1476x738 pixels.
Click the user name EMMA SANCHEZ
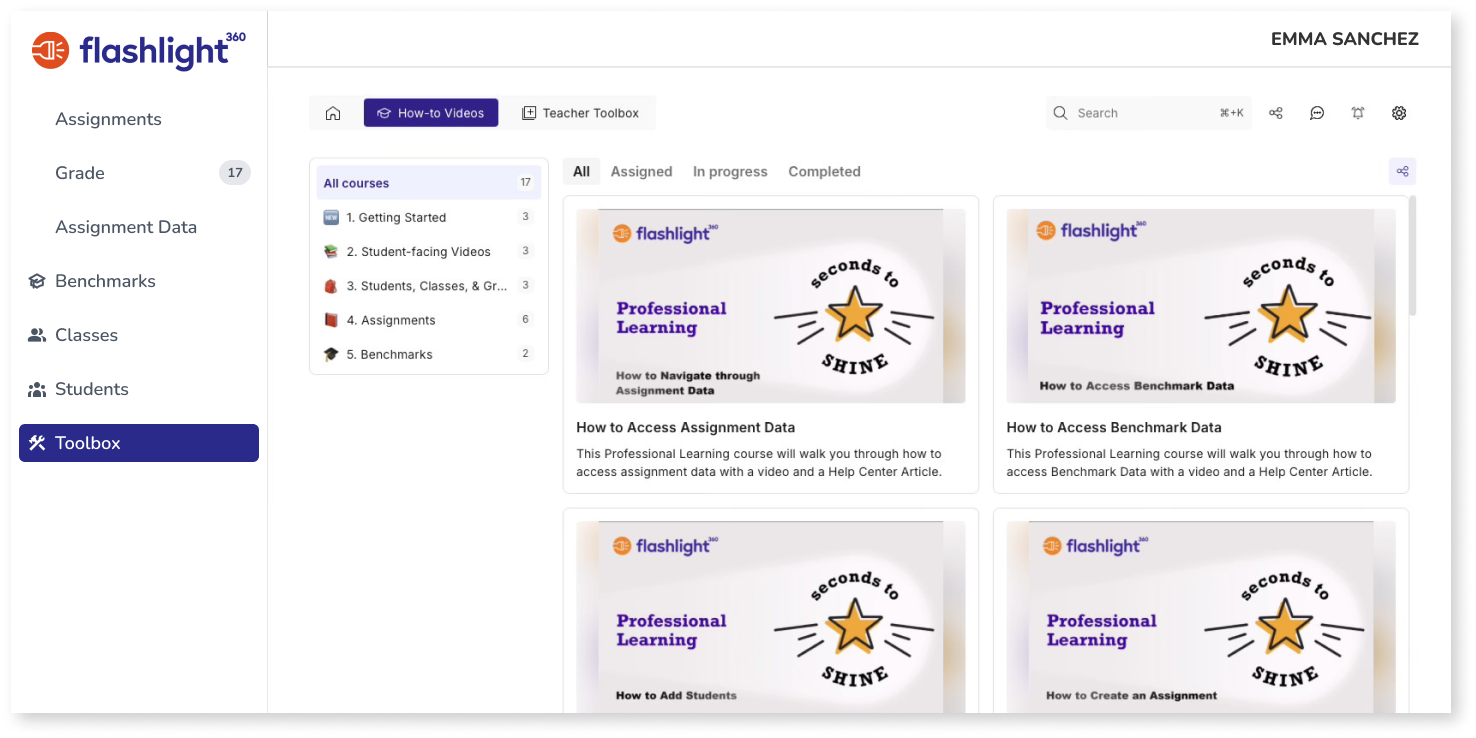pyautogui.click(x=1344, y=39)
